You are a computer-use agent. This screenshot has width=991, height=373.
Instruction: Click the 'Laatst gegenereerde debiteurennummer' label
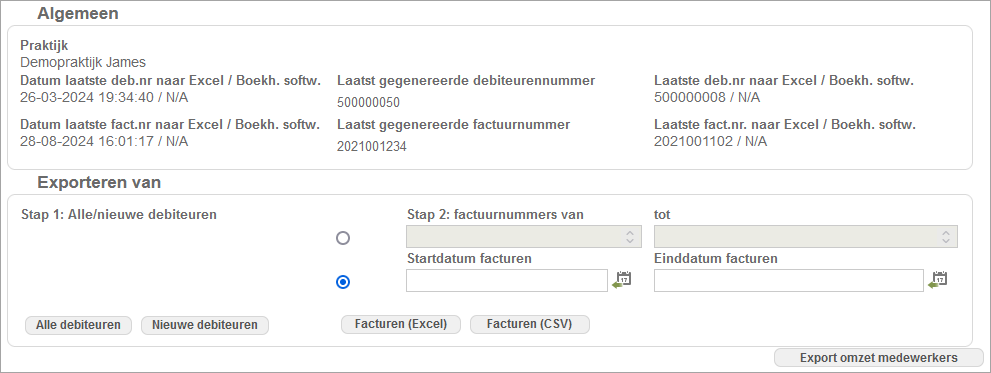466,80
